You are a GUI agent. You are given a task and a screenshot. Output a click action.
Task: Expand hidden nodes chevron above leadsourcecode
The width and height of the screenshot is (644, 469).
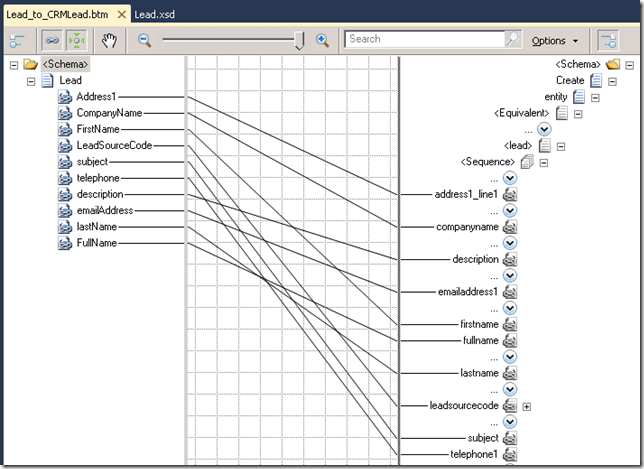pyautogui.click(x=510, y=389)
